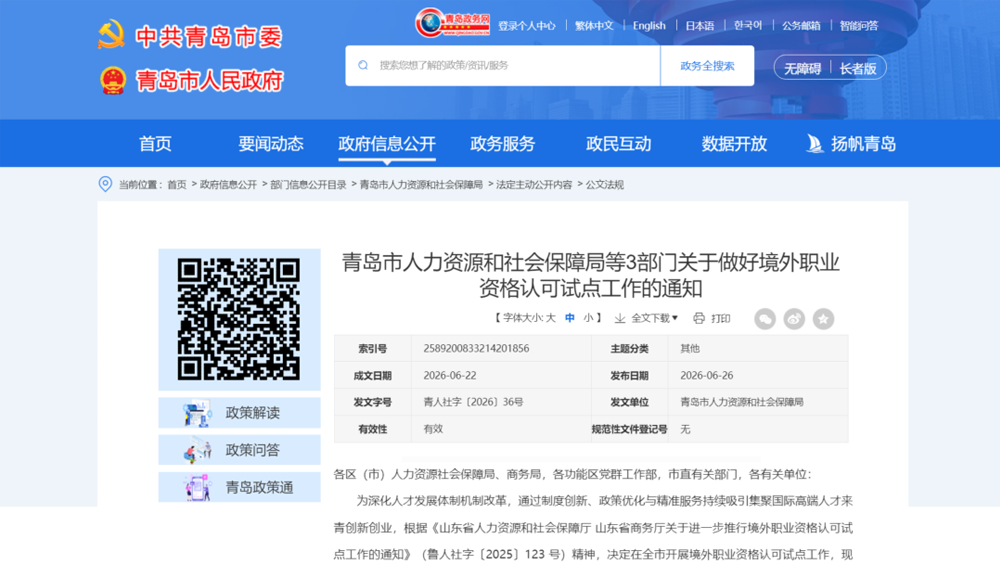
Task: Click the 政策解读 illustration icon
Action: (196, 413)
